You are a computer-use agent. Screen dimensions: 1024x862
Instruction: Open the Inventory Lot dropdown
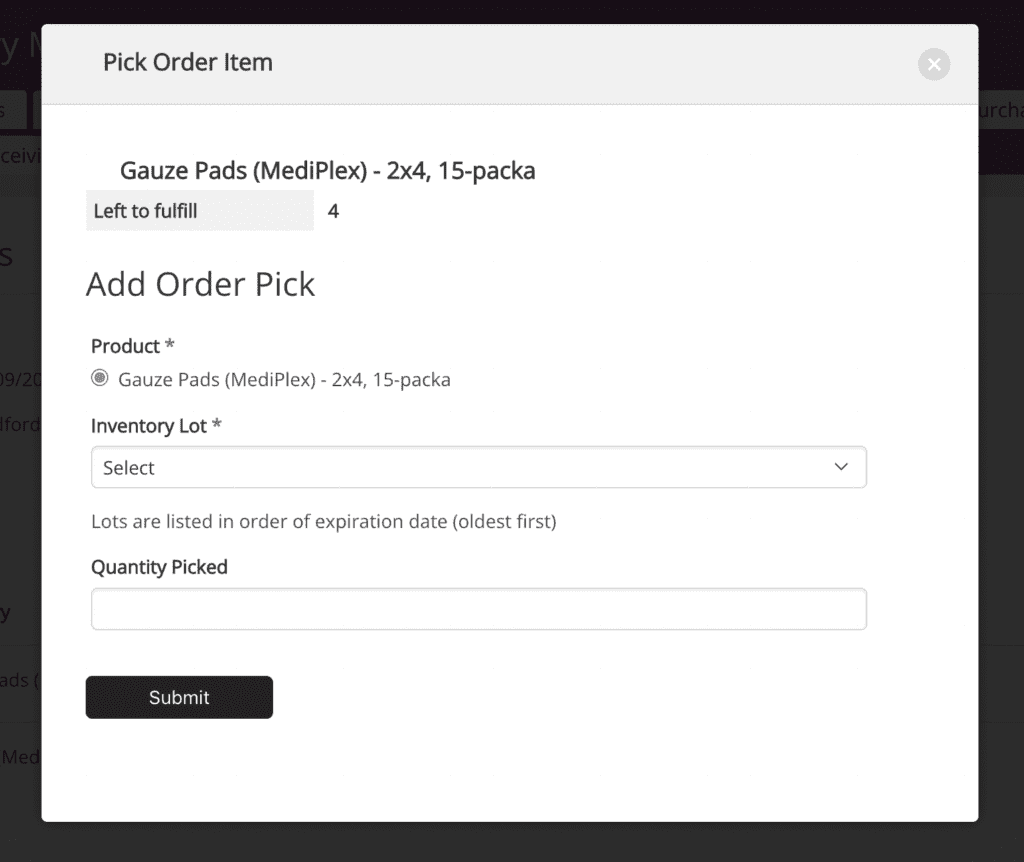pos(478,467)
